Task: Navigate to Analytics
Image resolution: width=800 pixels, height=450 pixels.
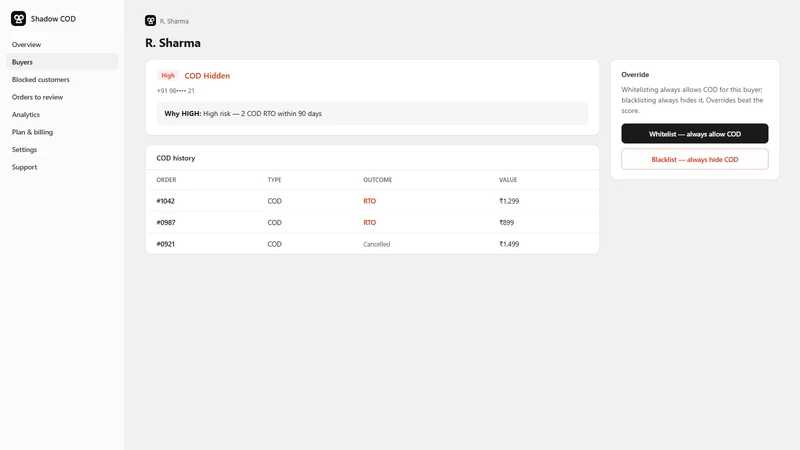Action: 26,114
